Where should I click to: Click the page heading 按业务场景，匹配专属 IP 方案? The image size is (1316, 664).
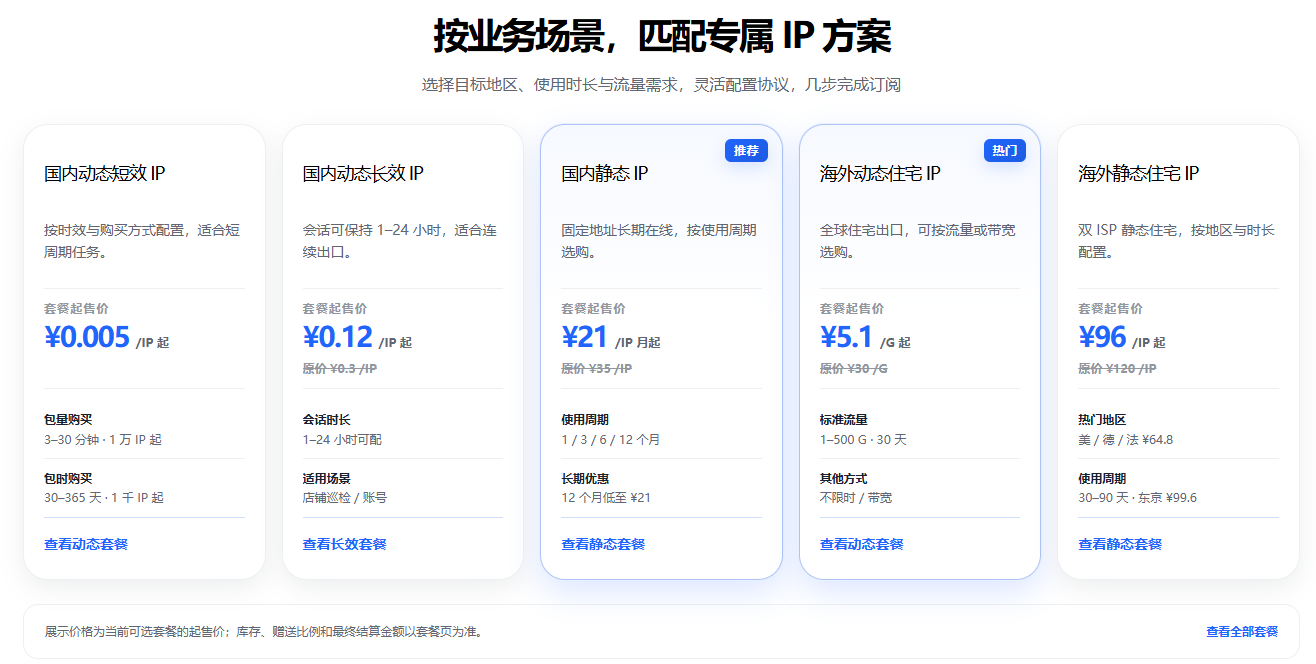(x=662, y=37)
